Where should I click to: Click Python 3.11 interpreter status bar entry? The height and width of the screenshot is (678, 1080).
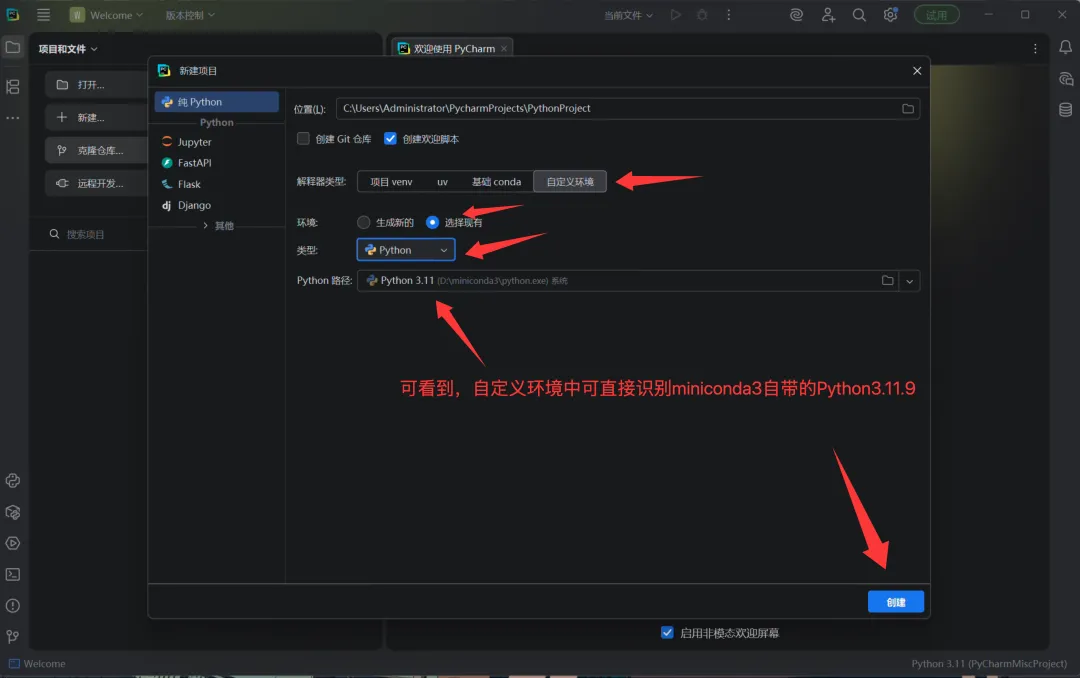point(989,664)
